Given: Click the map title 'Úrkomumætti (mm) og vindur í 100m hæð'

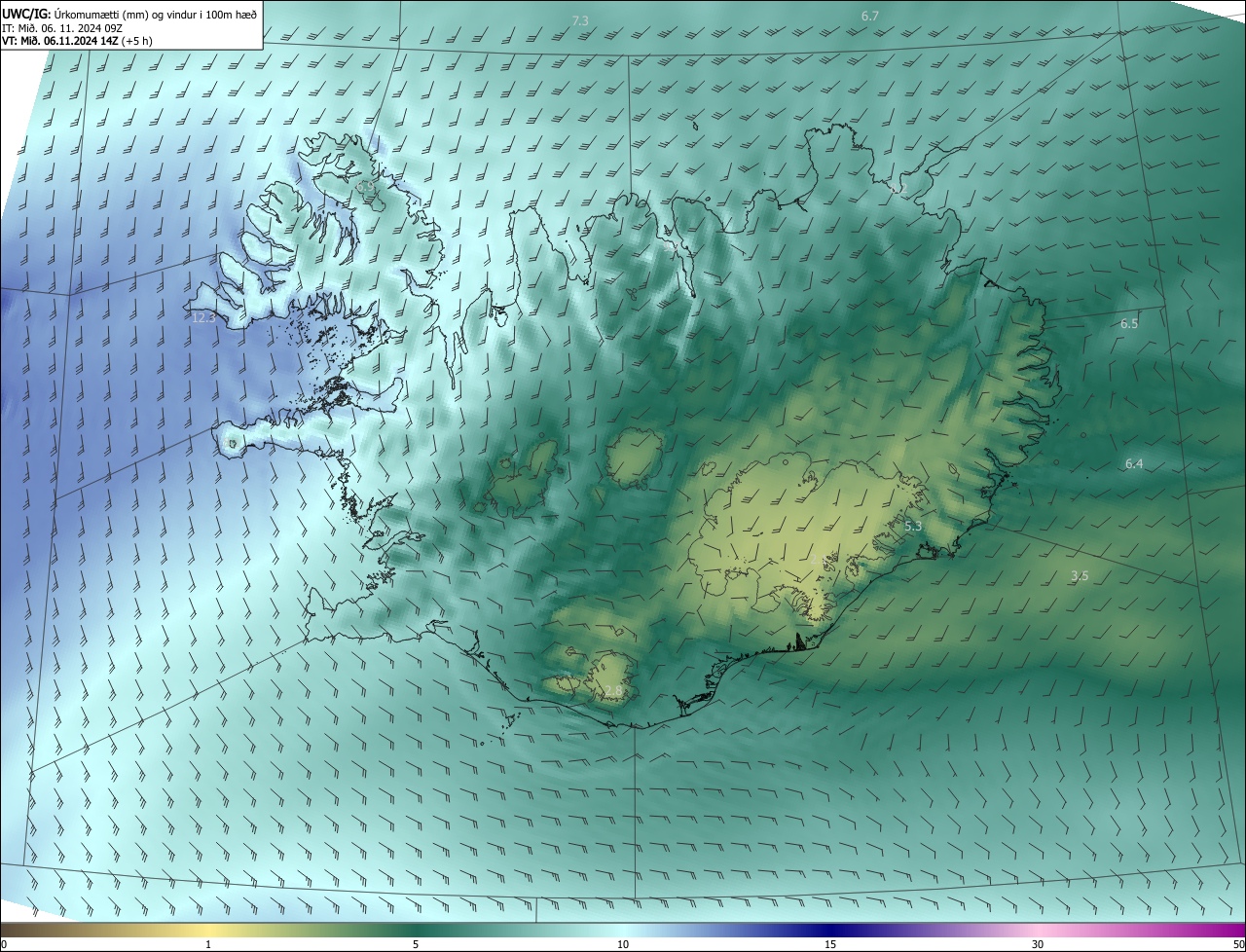Looking at the screenshot, I should point(156,14).
